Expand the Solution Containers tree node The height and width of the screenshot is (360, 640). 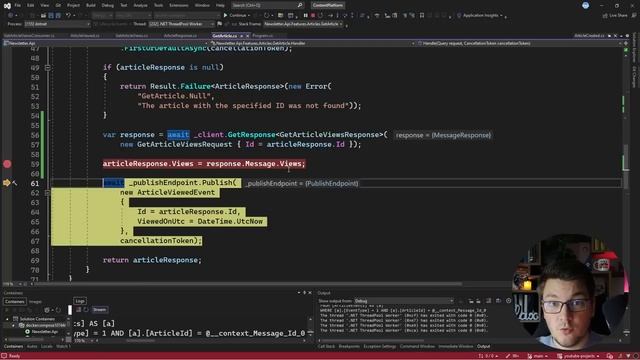[x=7, y=319]
